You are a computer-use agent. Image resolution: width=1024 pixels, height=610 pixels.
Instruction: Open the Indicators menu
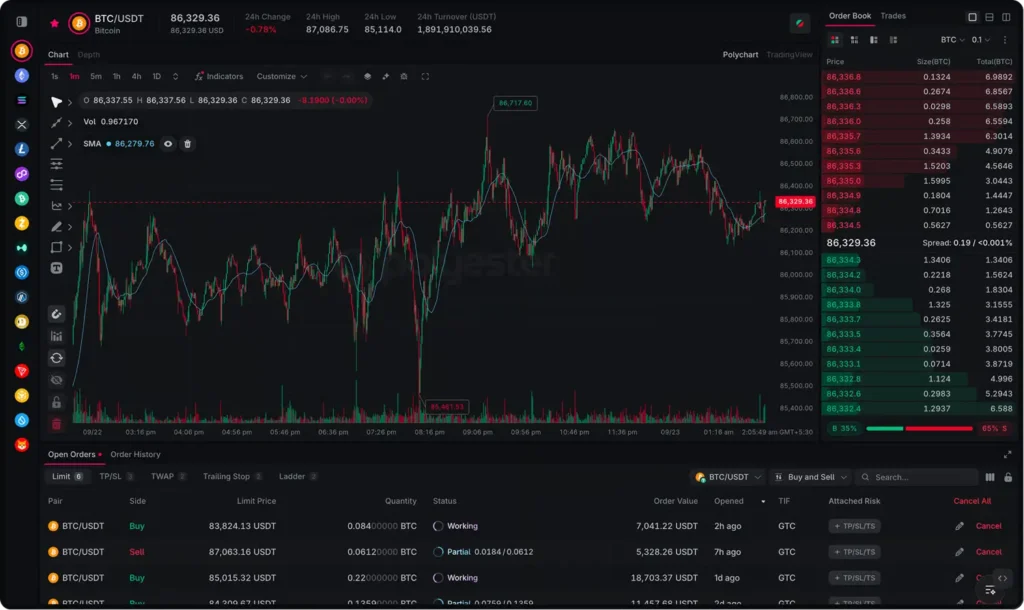point(219,76)
